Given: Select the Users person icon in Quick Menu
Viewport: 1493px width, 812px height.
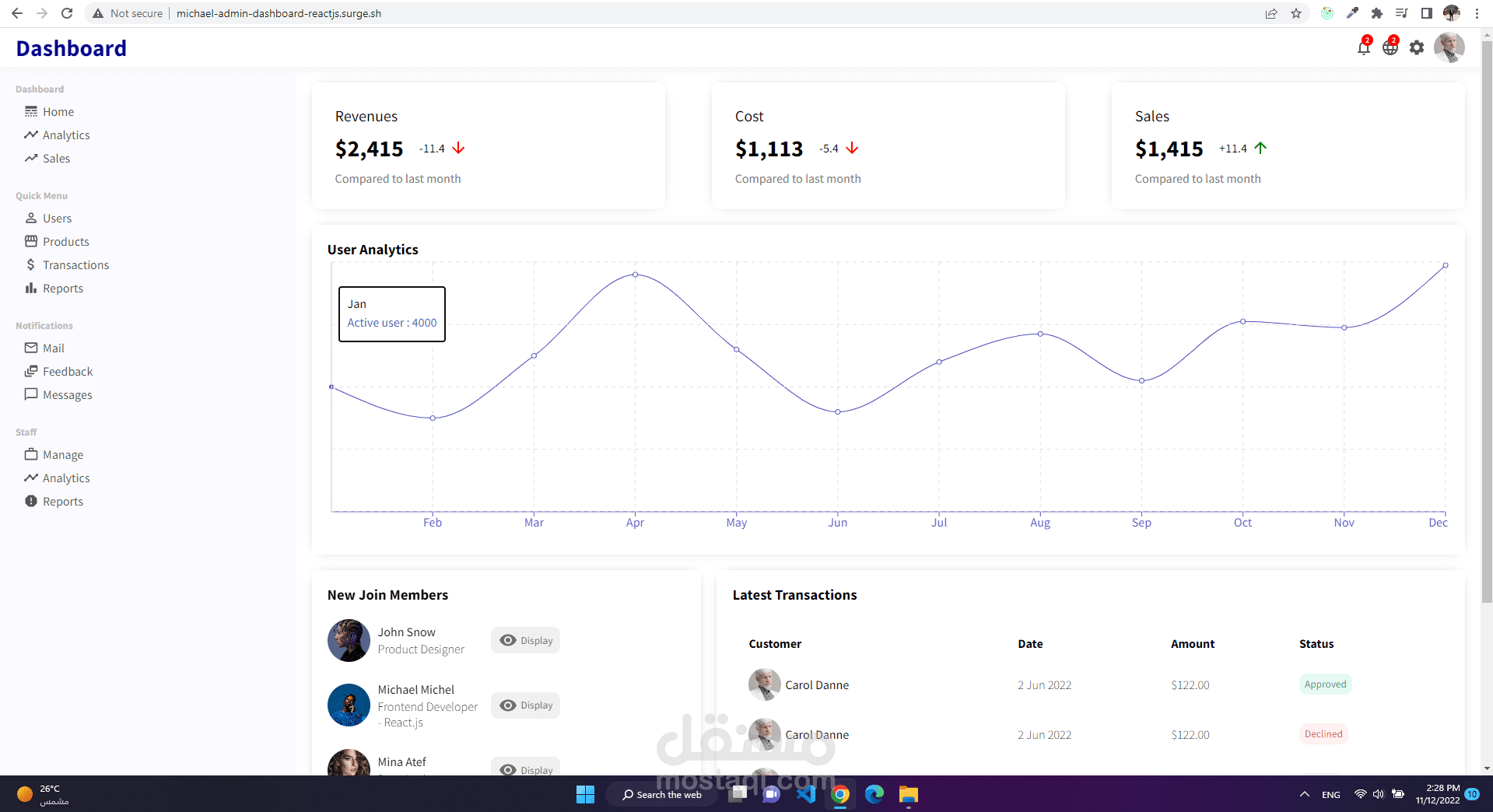Looking at the screenshot, I should [x=32, y=218].
